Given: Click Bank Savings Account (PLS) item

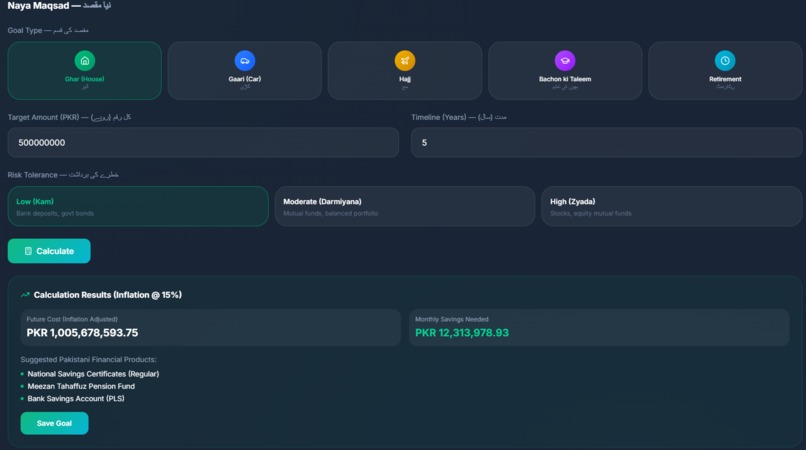Looking at the screenshot, I should click(x=76, y=399).
